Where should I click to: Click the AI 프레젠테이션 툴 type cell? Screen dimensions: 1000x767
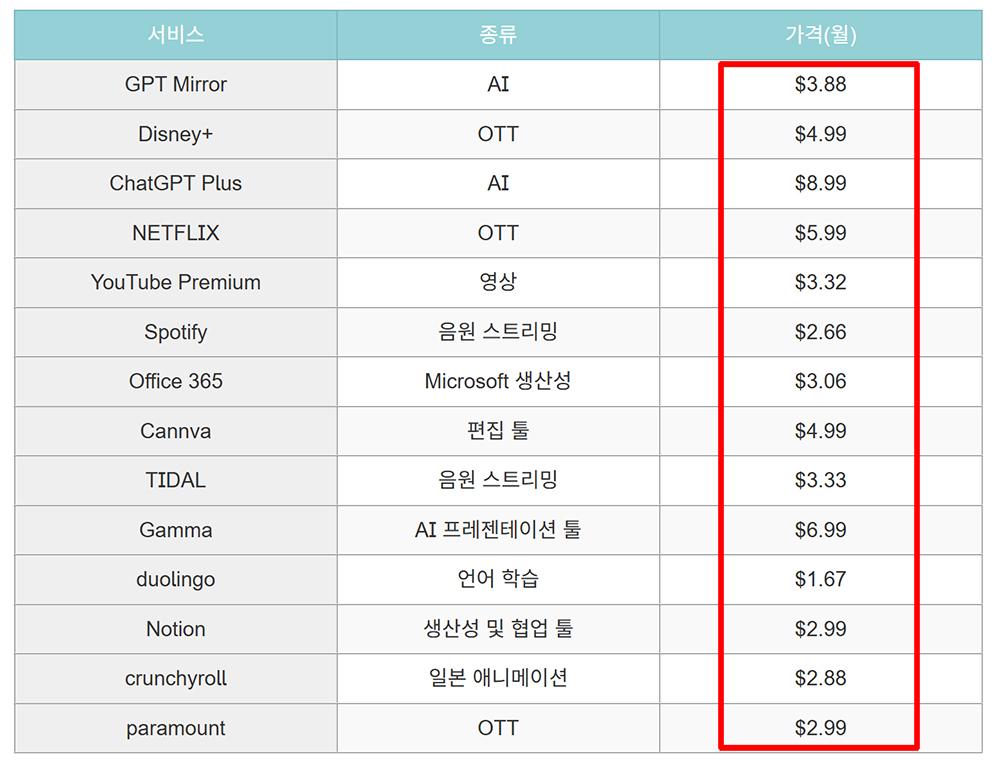pos(498,530)
